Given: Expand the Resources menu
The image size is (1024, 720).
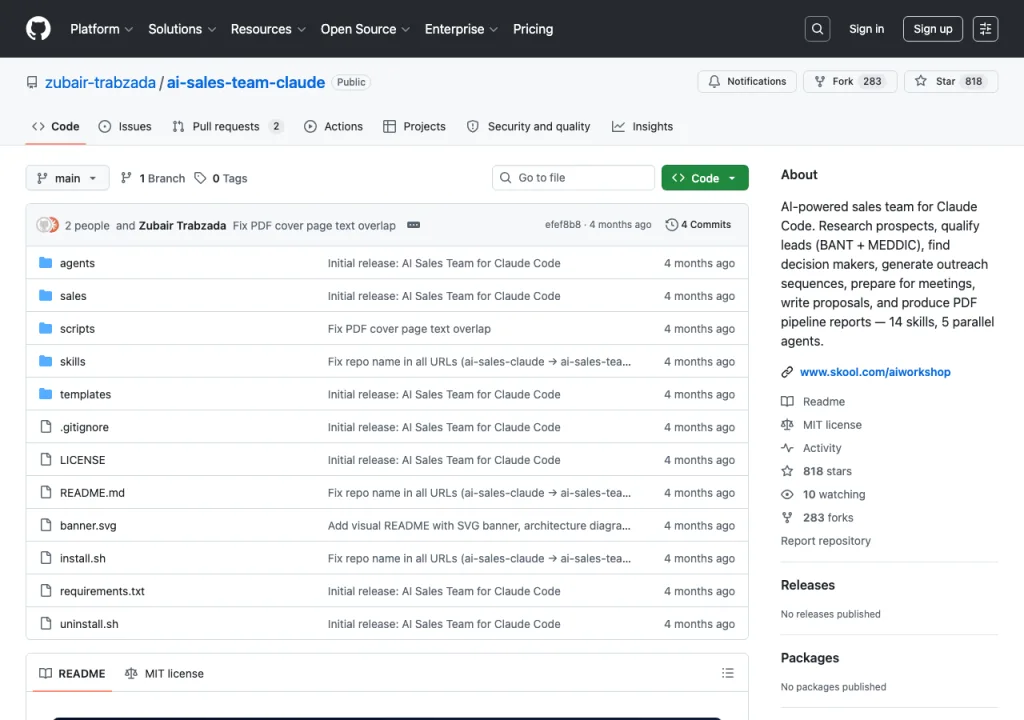Looking at the screenshot, I should pyautogui.click(x=268, y=29).
